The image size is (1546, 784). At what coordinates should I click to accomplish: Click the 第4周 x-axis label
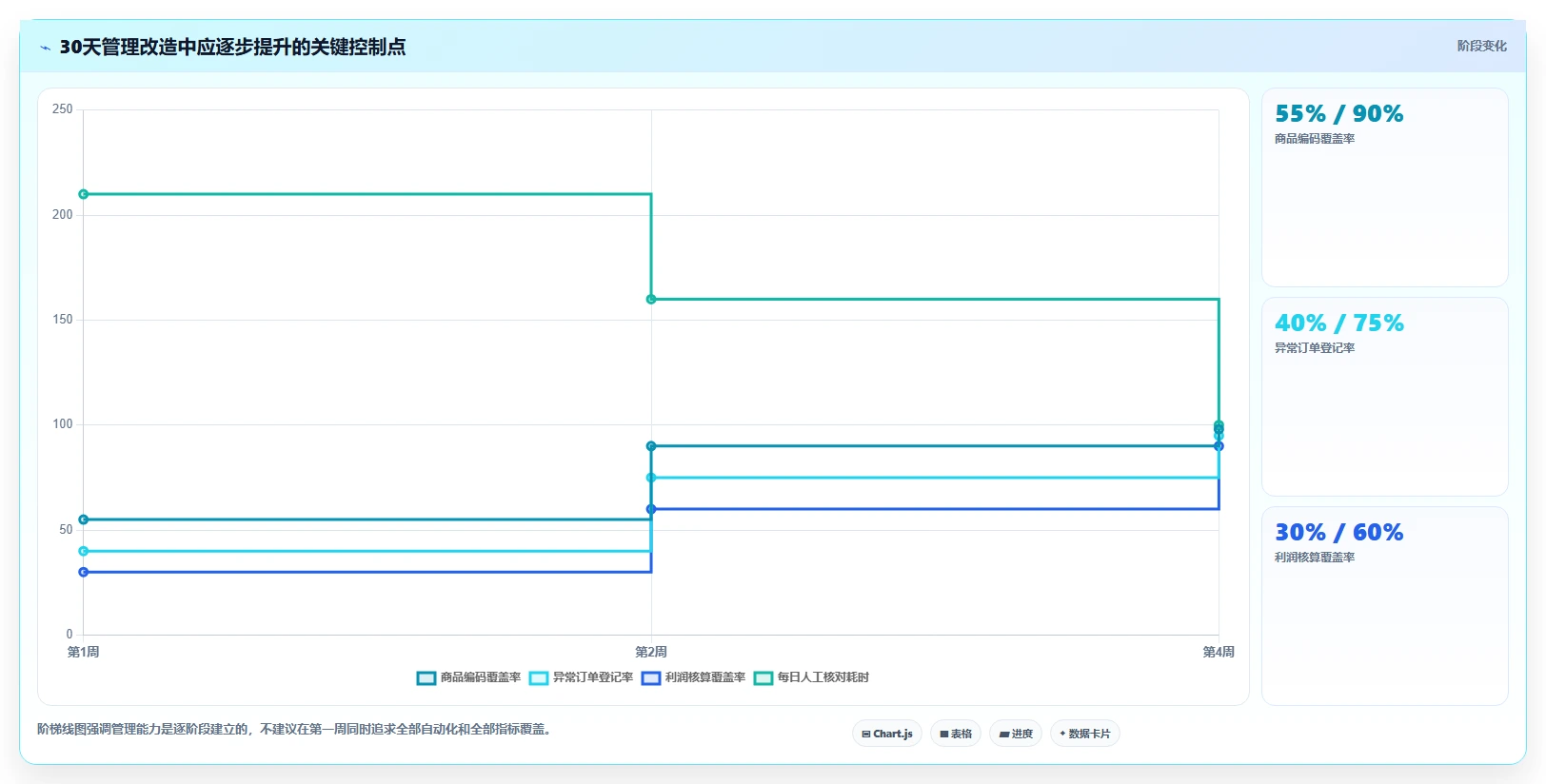click(x=1219, y=652)
